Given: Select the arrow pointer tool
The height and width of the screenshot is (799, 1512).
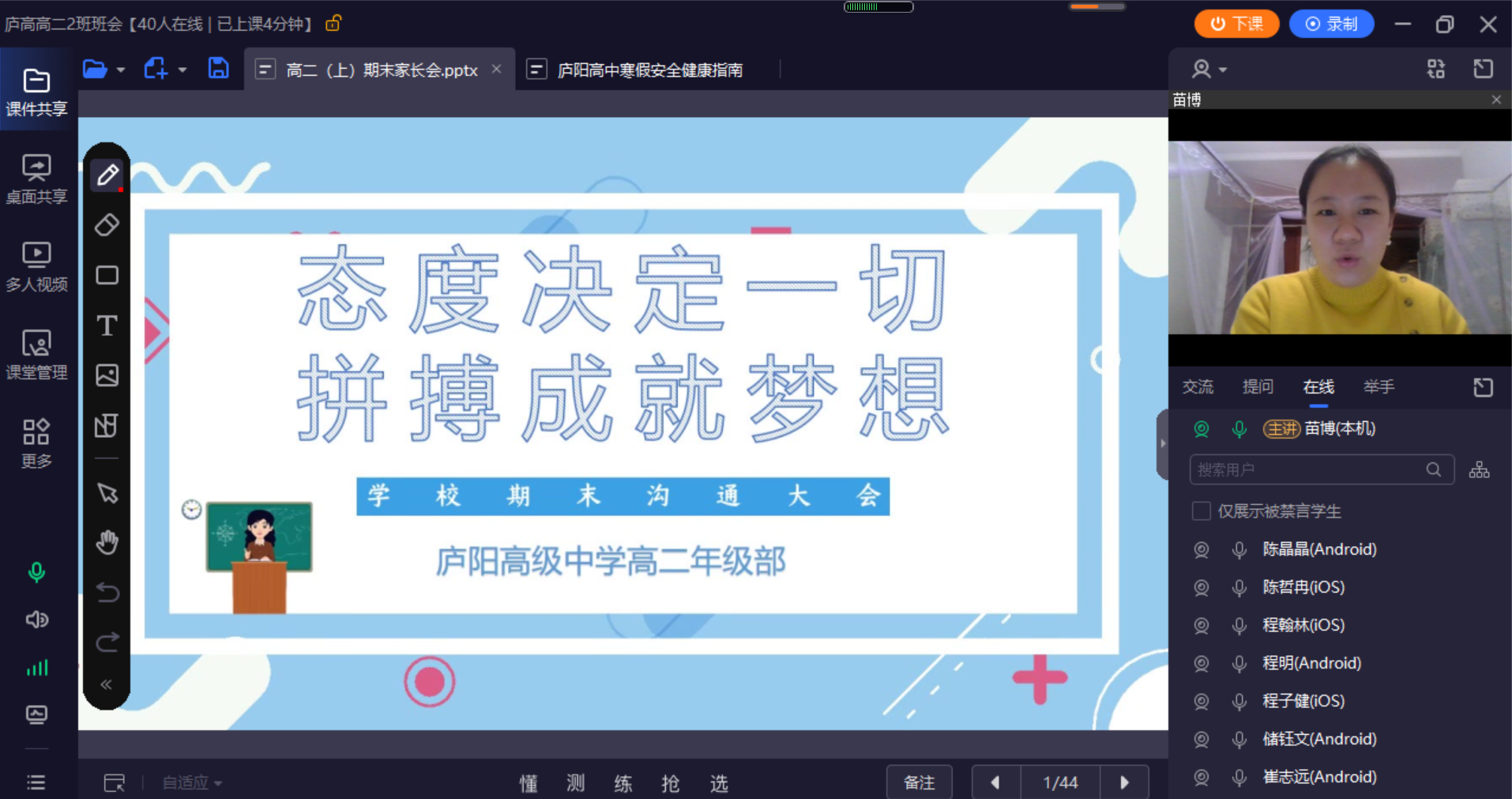Looking at the screenshot, I should 107,493.
